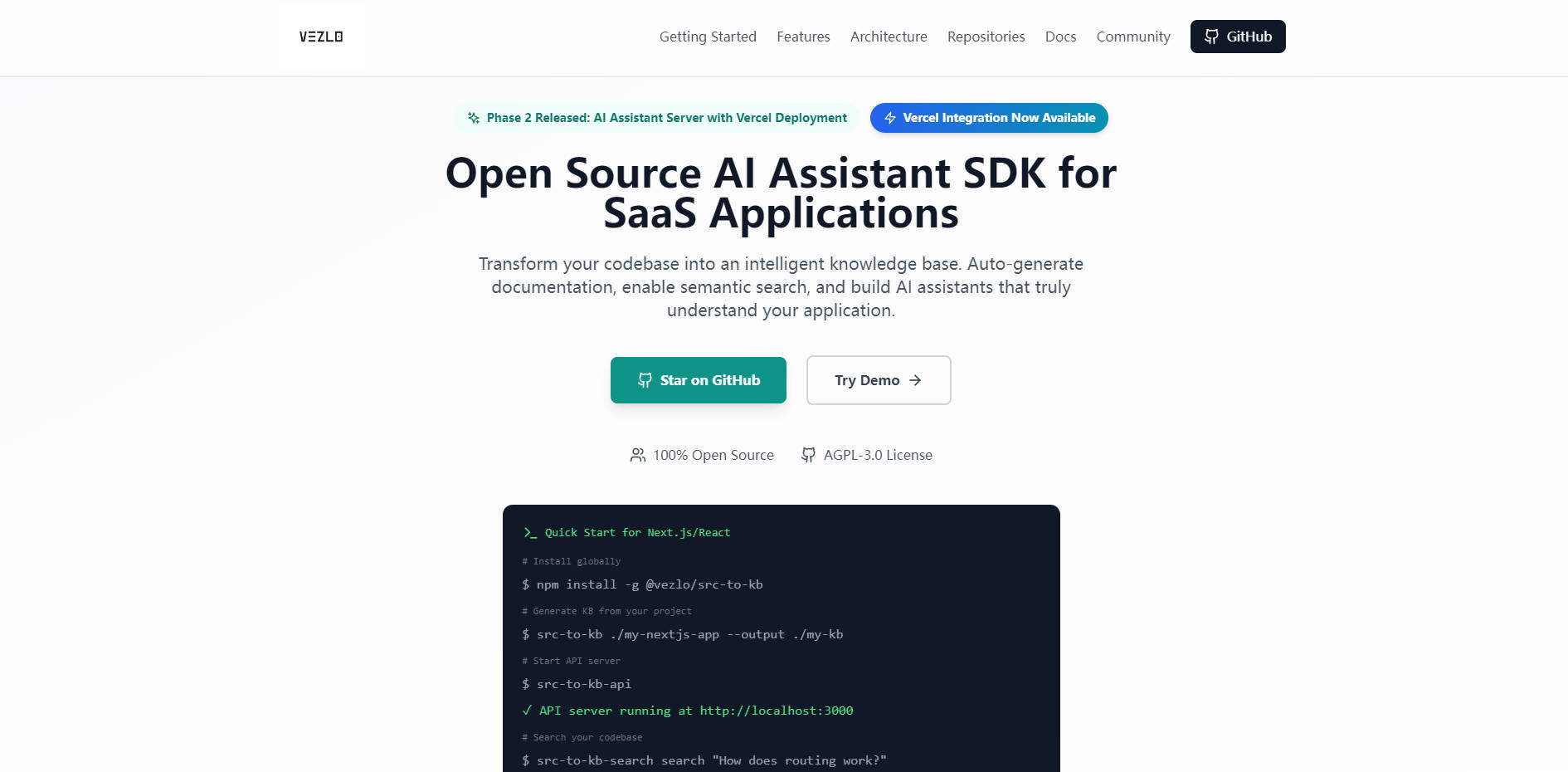1568x772 pixels.
Task: Open the Getting Started menu item
Action: [707, 37]
